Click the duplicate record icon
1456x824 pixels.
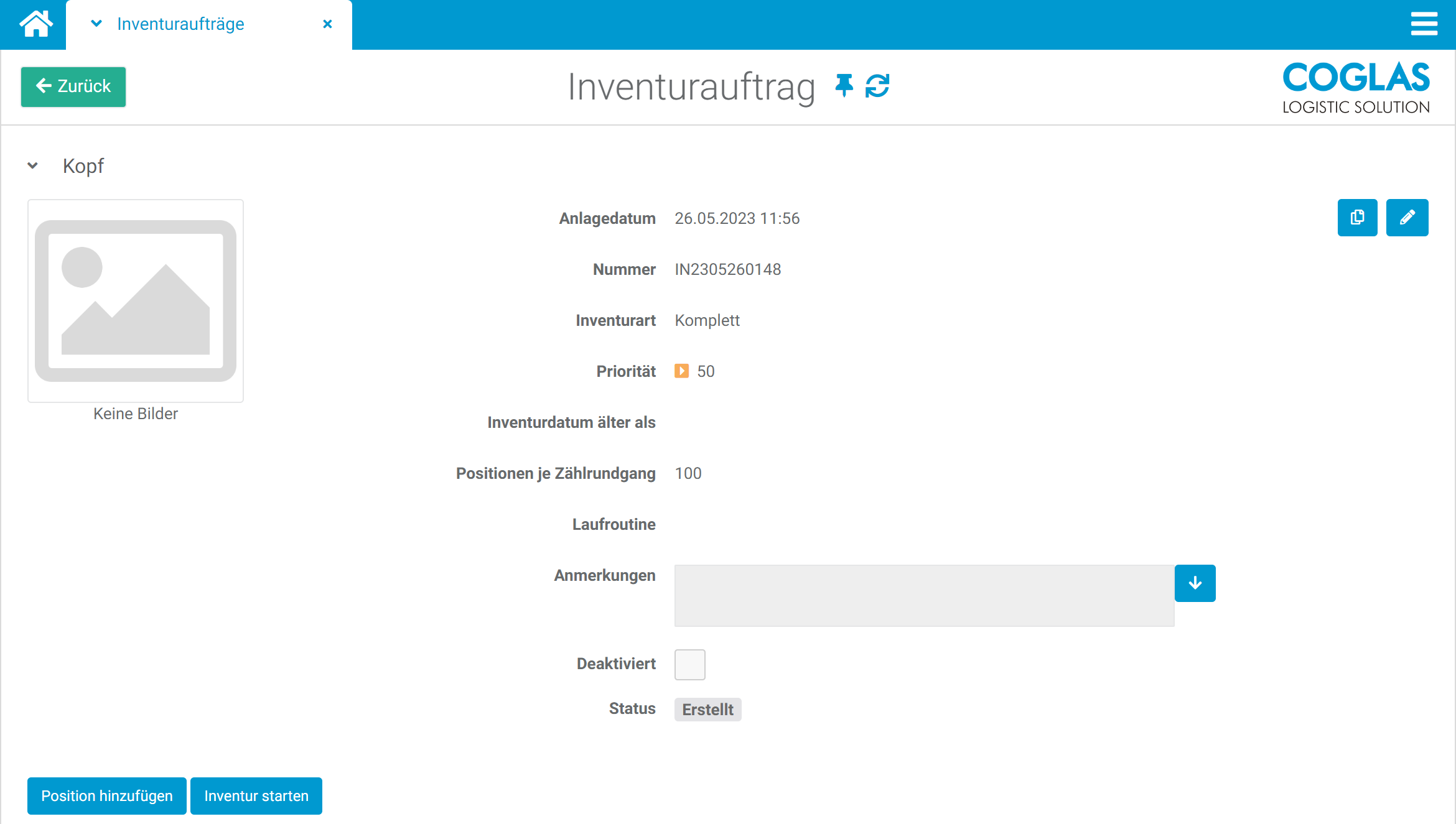1357,218
